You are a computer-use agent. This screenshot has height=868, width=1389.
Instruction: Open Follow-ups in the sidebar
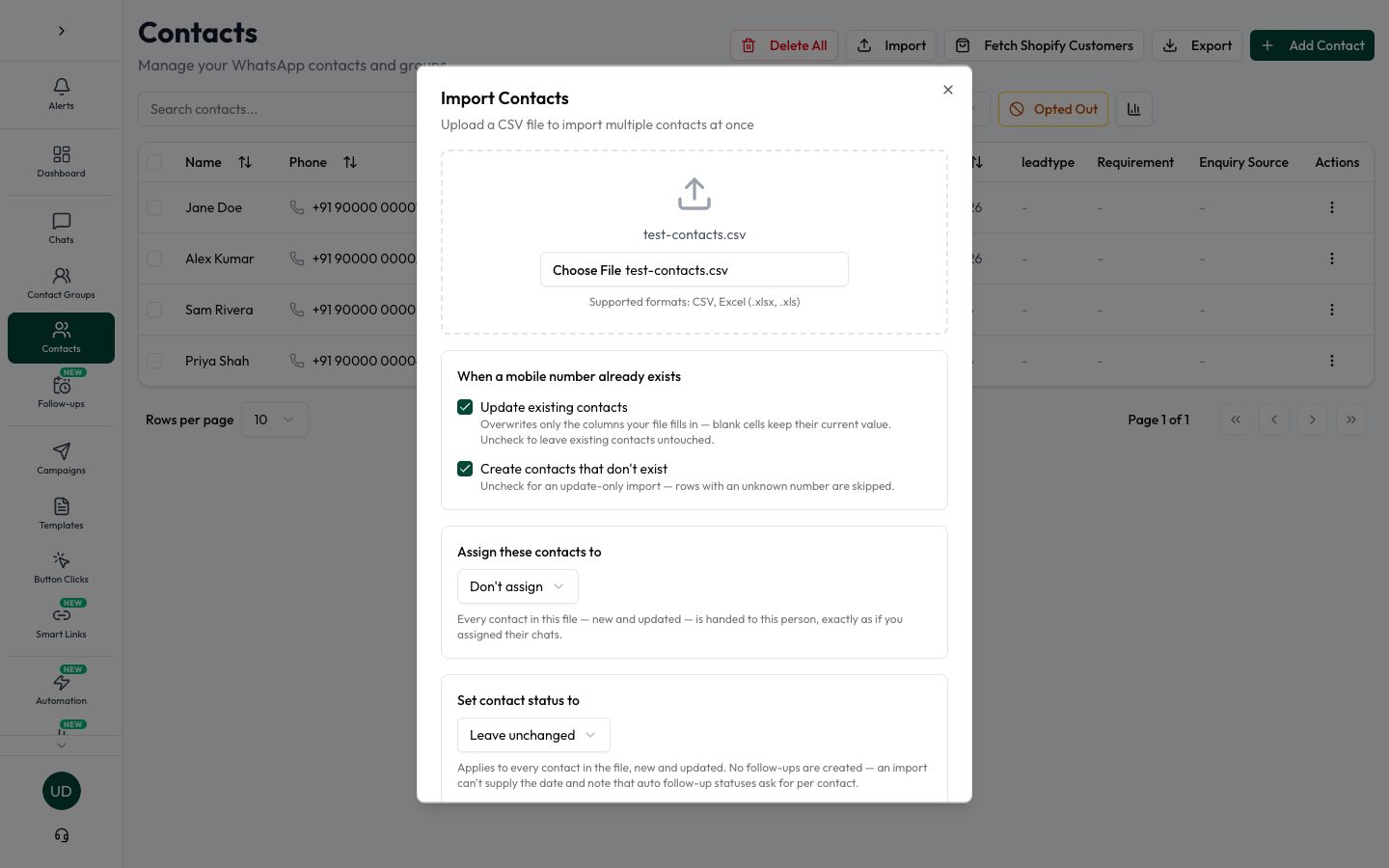(61, 392)
